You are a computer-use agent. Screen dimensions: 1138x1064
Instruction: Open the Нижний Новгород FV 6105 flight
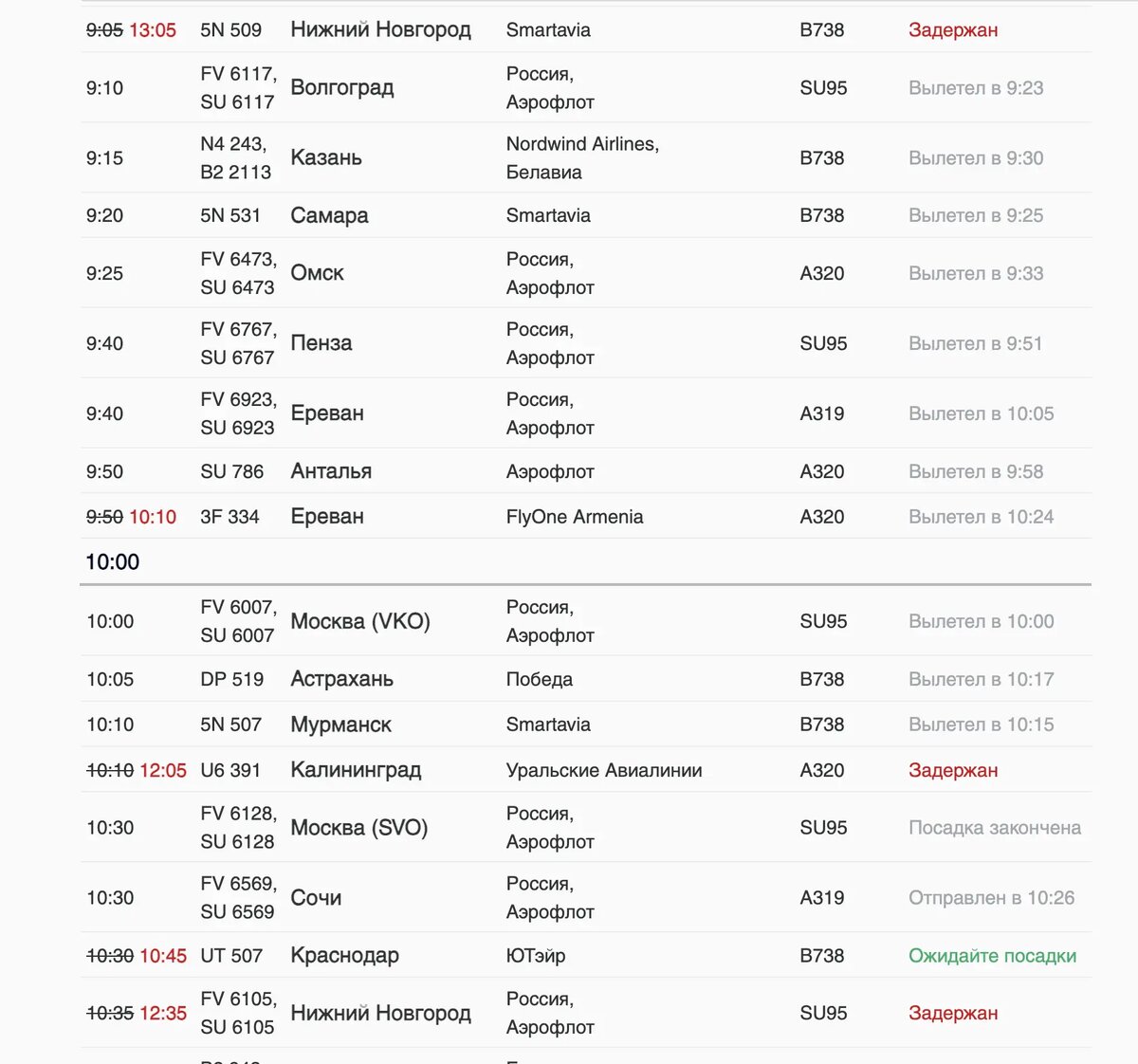coord(586,1013)
